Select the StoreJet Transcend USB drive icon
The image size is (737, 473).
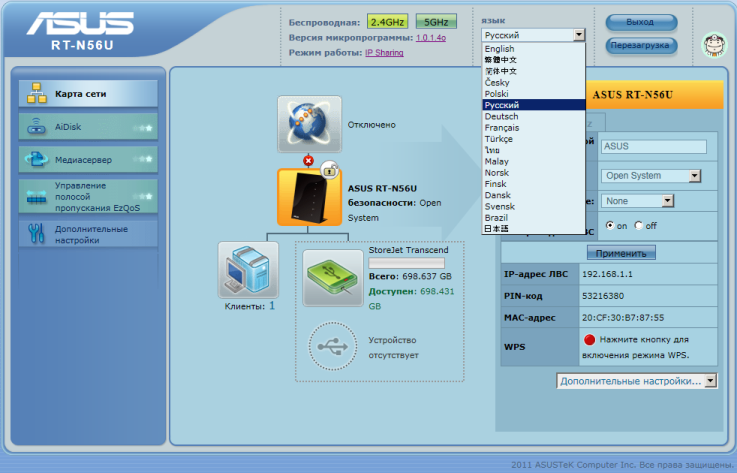[x=333, y=278]
